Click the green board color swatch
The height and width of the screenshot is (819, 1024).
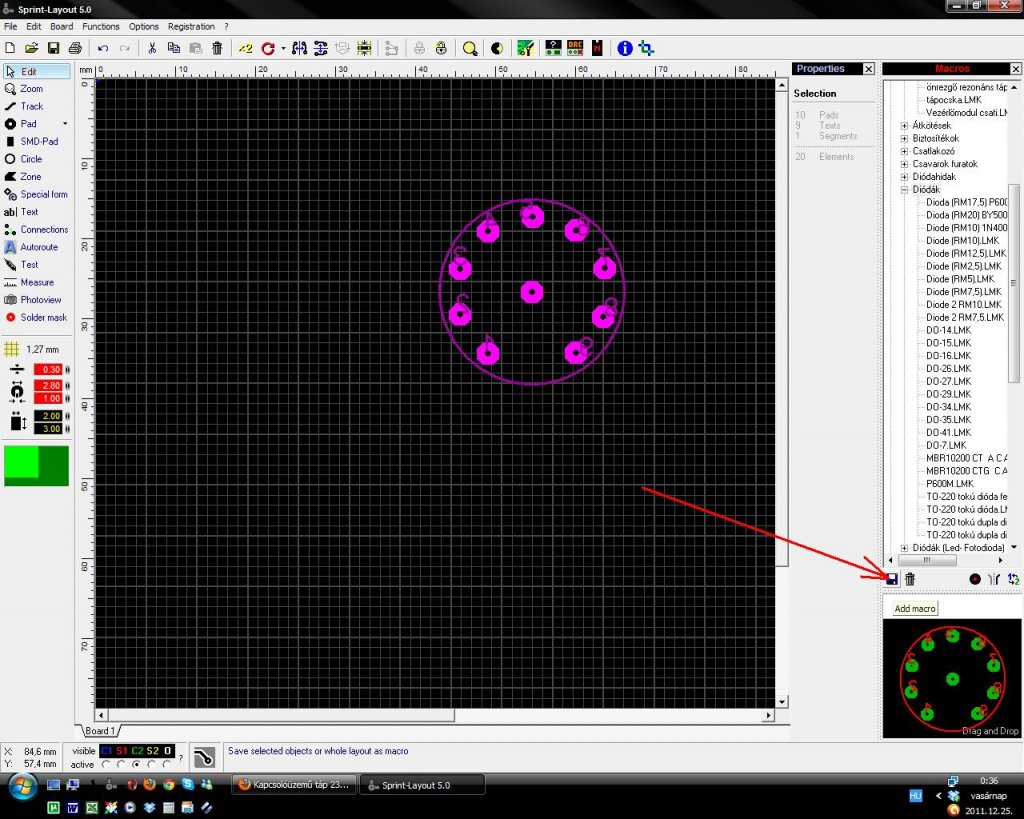coord(37,466)
